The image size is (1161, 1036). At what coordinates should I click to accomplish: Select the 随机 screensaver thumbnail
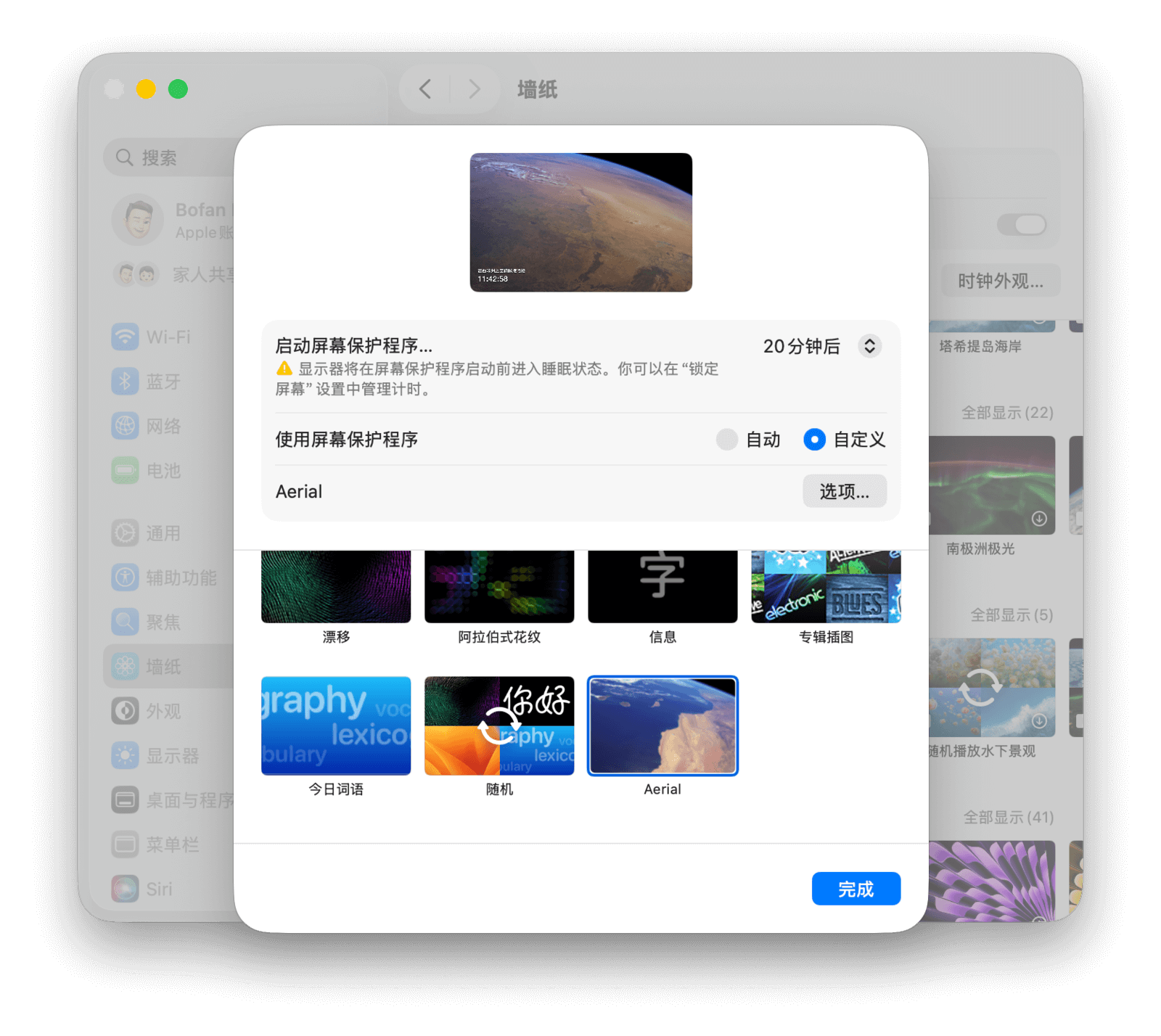[x=499, y=726]
